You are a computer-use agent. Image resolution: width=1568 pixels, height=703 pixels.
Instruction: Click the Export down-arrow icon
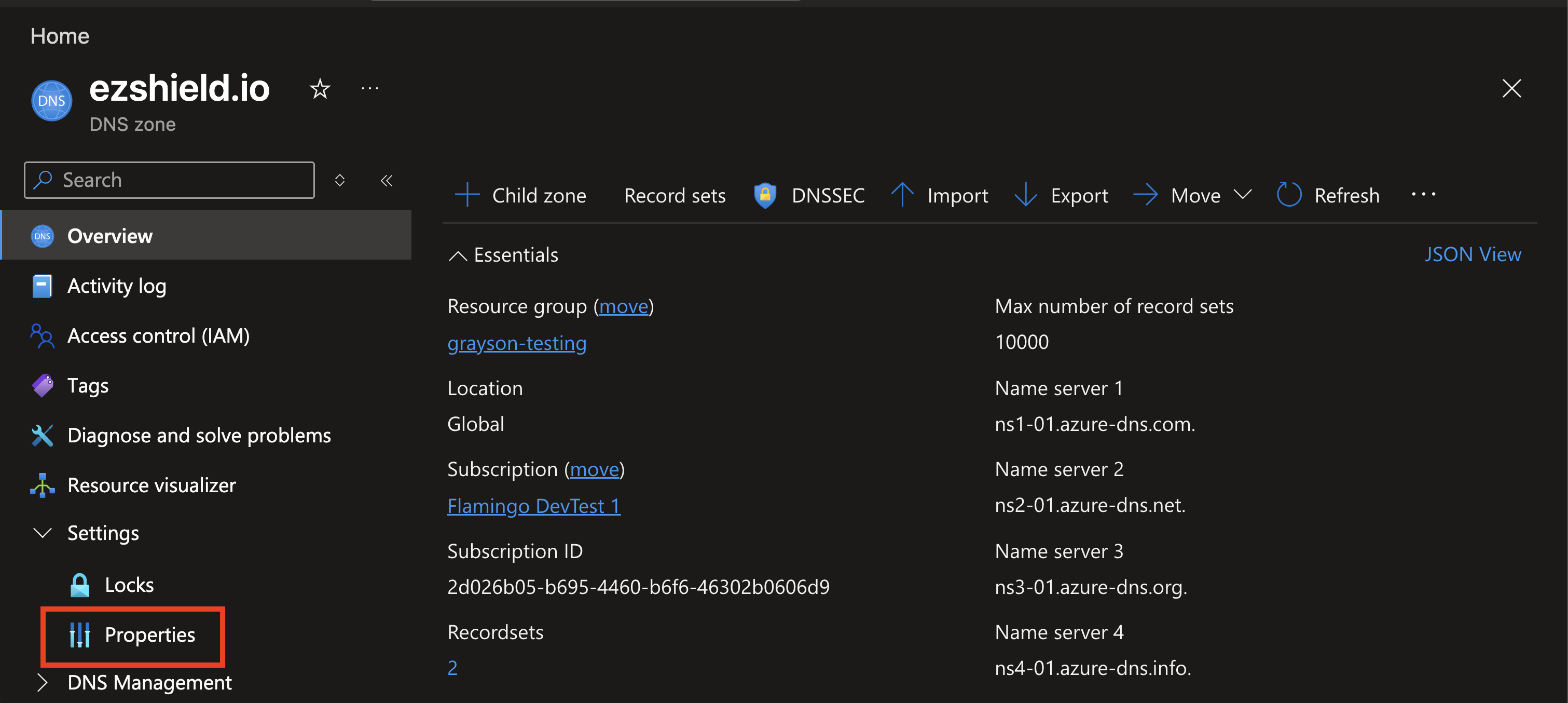tap(1026, 195)
